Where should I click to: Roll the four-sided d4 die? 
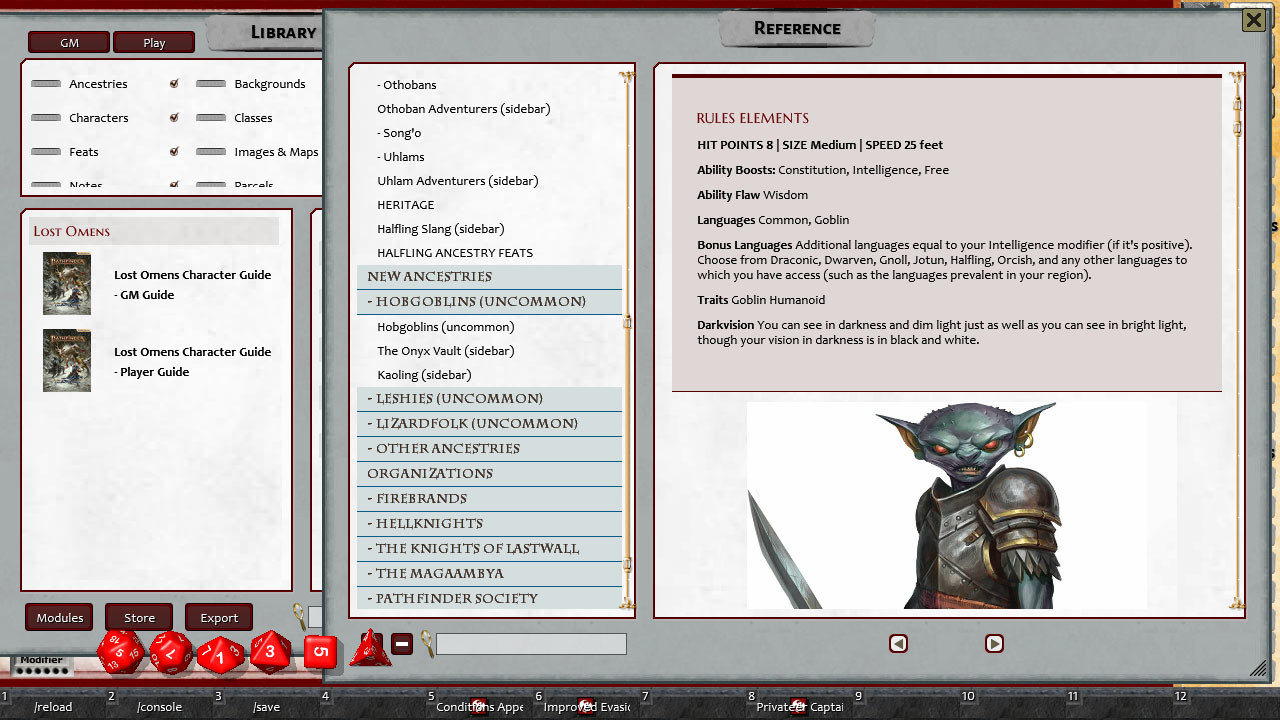371,649
